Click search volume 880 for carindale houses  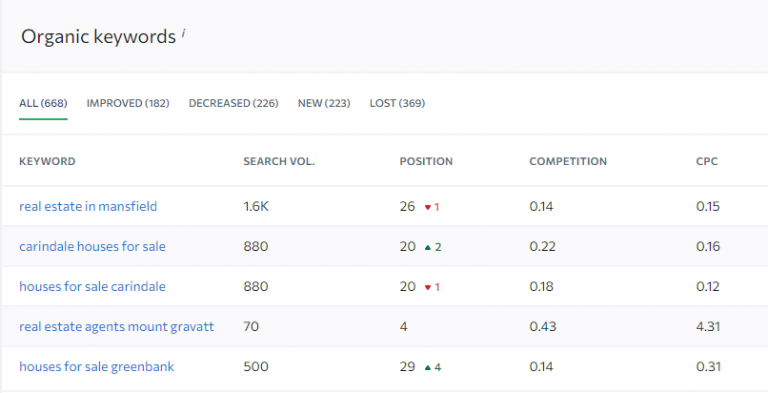tap(256, 246)
